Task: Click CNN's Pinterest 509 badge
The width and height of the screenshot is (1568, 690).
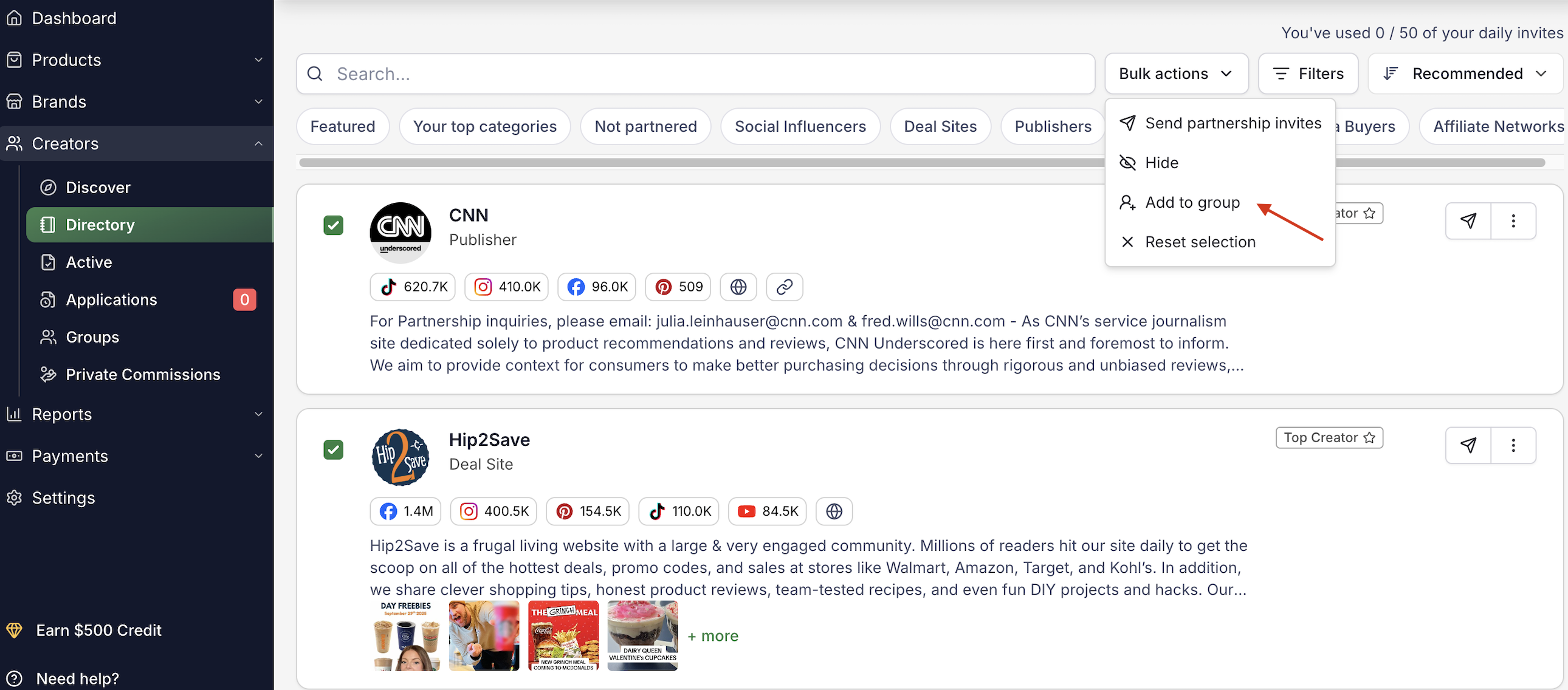Action: [678, 287]
